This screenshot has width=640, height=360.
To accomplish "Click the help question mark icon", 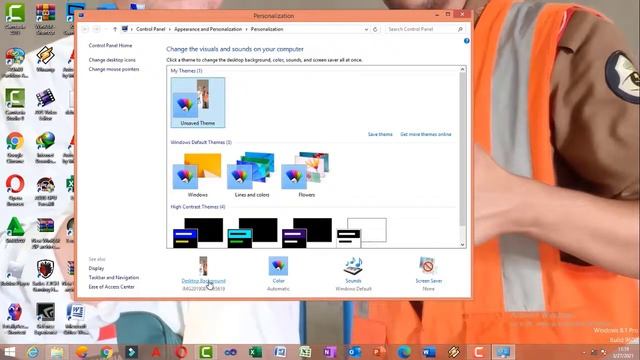I will (467, 41).
